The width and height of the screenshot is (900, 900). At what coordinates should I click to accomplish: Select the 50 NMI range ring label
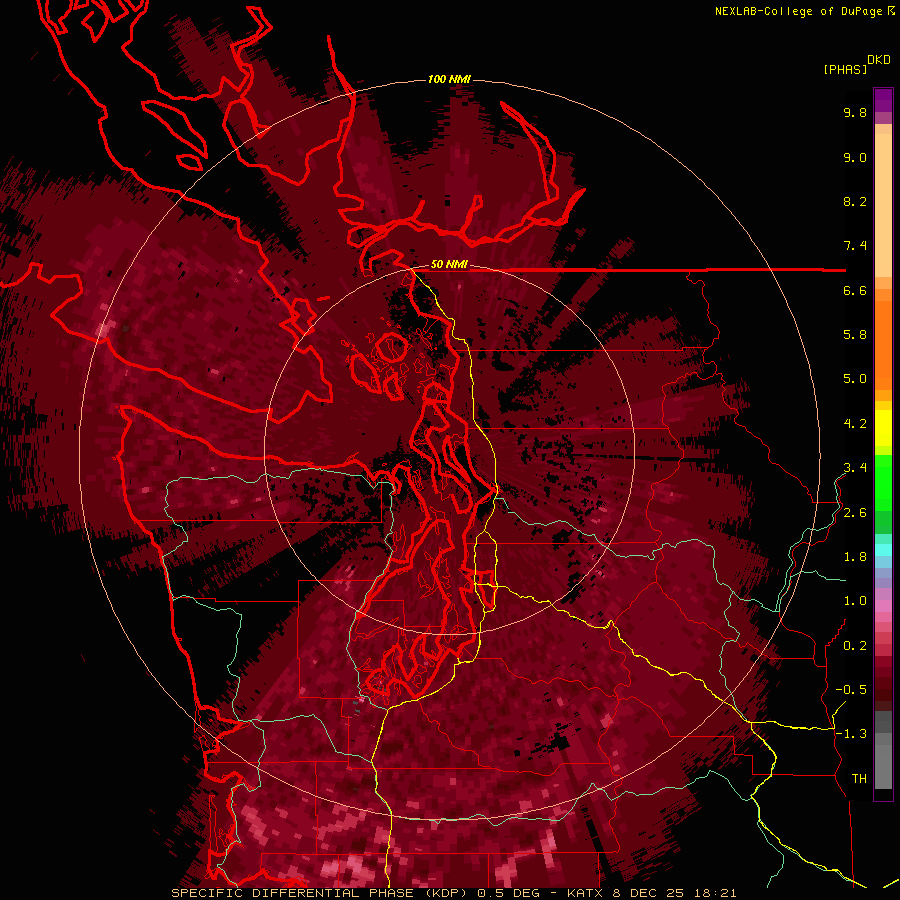[449, 265]
